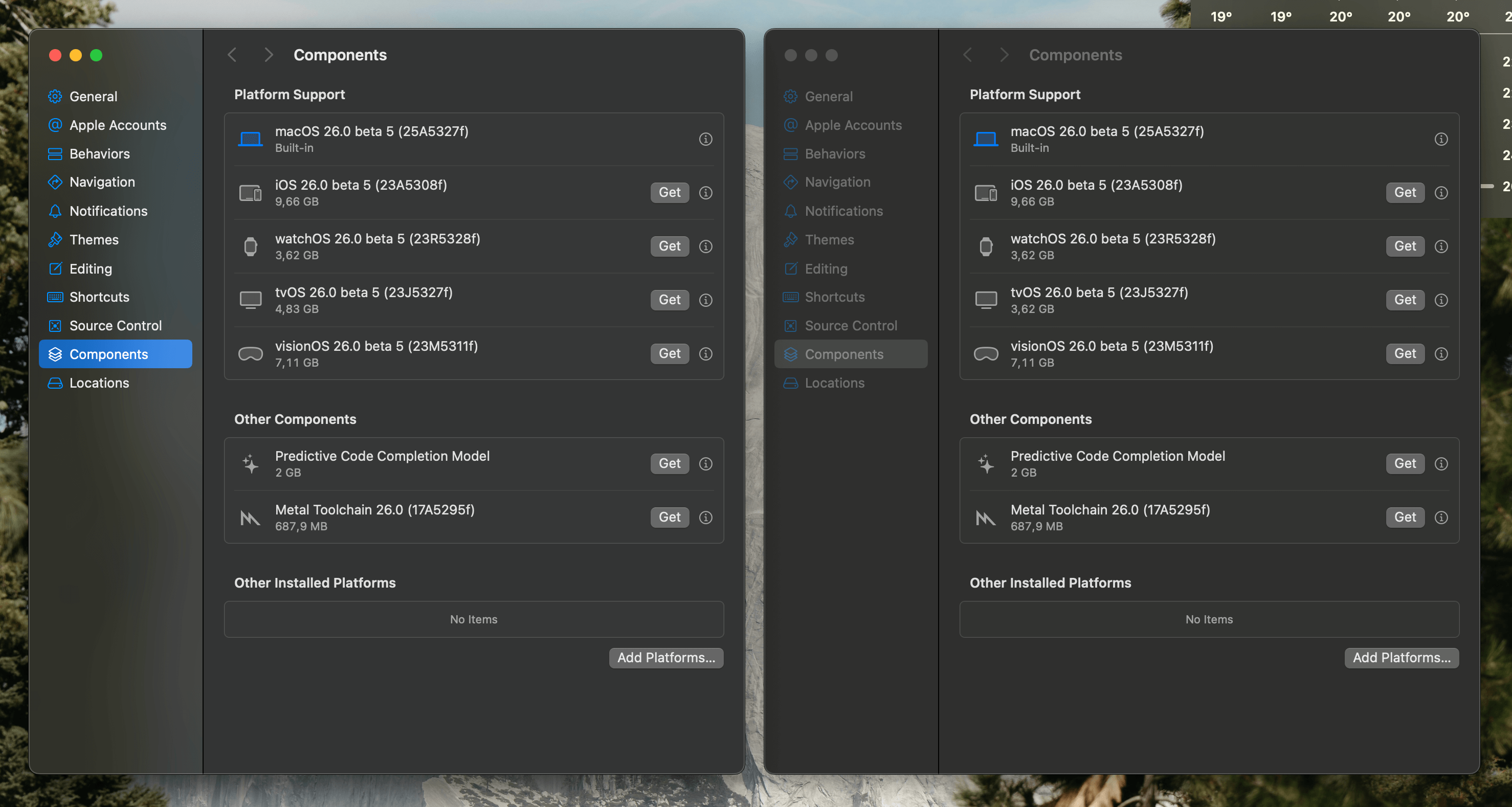Click Add Platforms… button in left window
Screen dimensions: 1512x807
(666, 658)
